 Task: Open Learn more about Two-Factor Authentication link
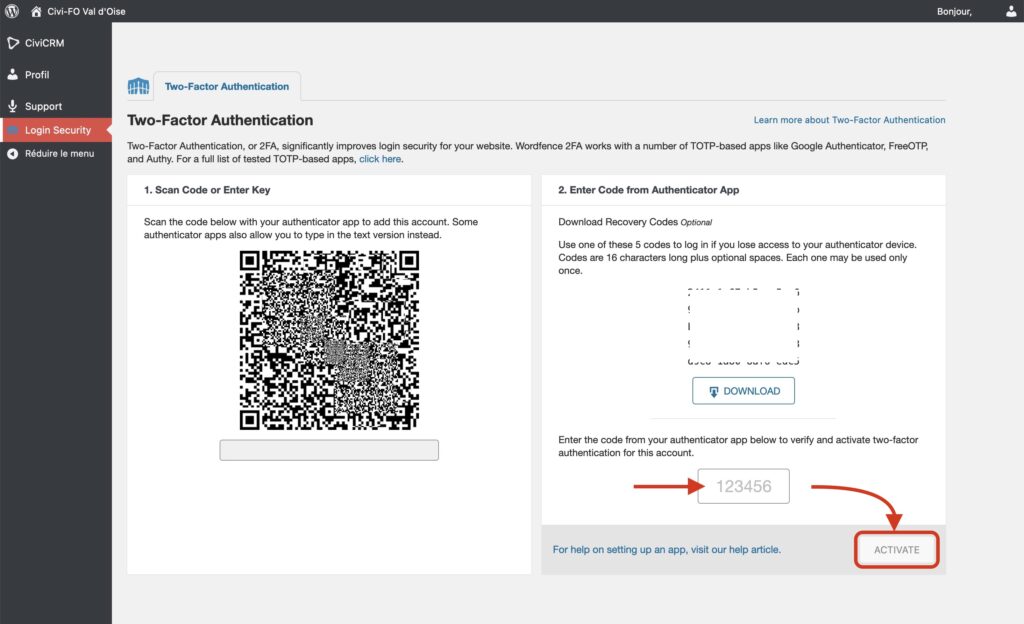pyautogui.click(x=849, y=120)
